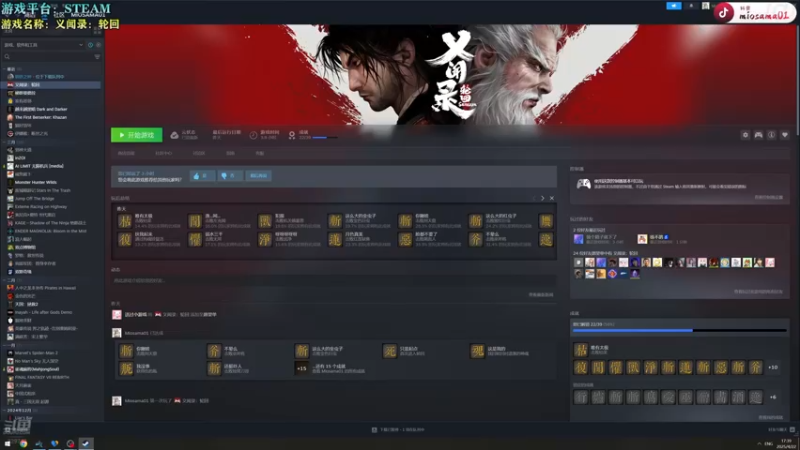Open game settings gear icon
This screenshot has height=450, width=800.
(x=745, y=135)
